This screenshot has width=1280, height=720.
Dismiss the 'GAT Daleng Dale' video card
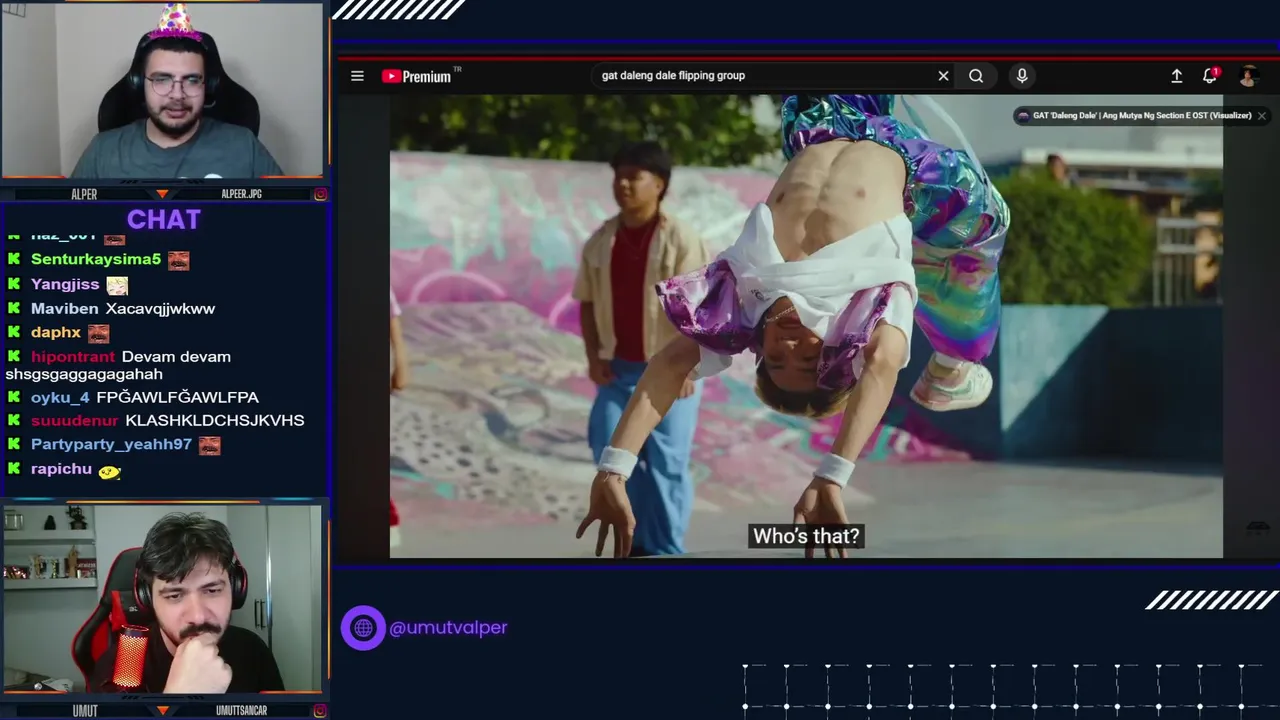tap(1262, 116)
